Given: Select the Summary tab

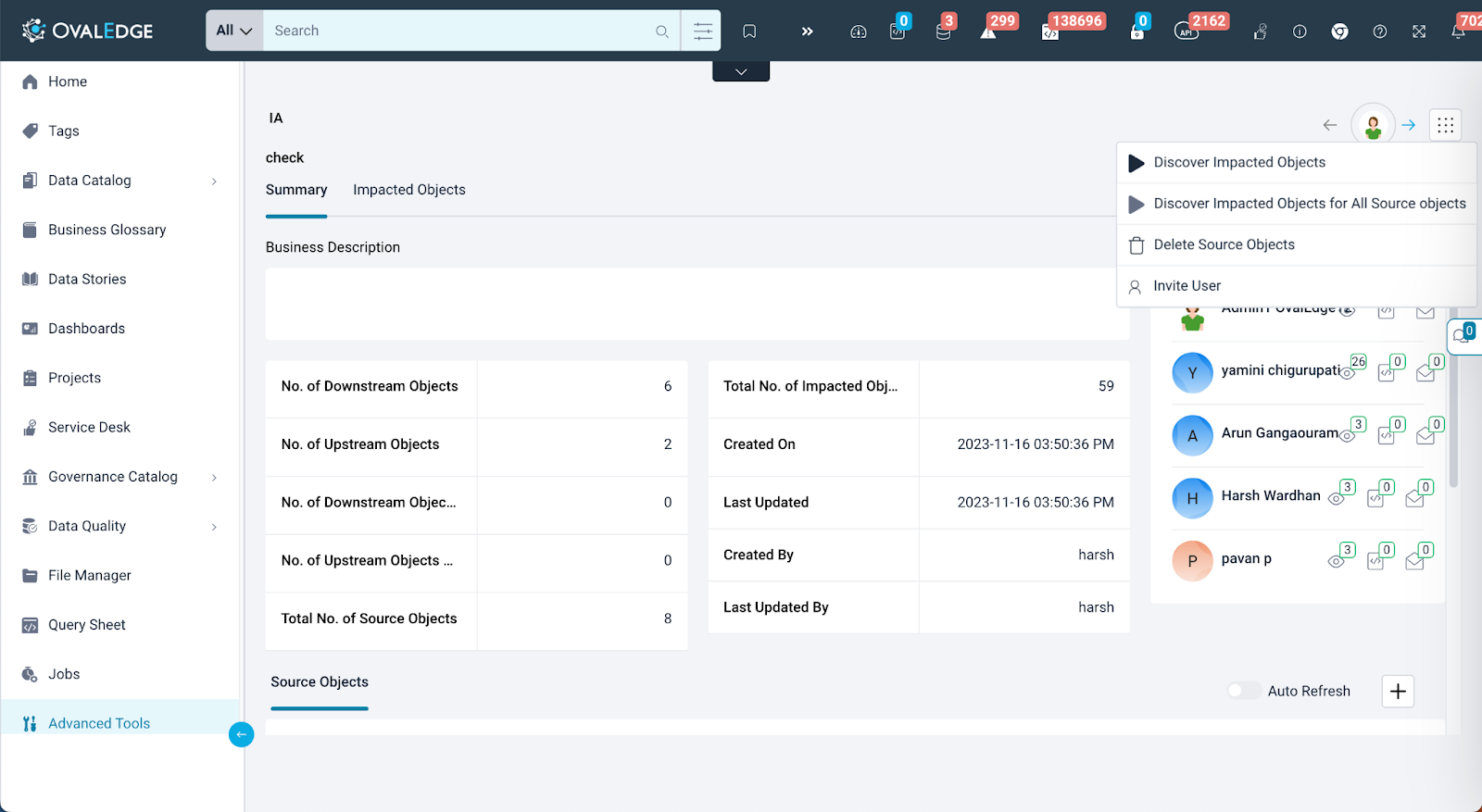Looking at the screenshot, I should click(296, 190).
